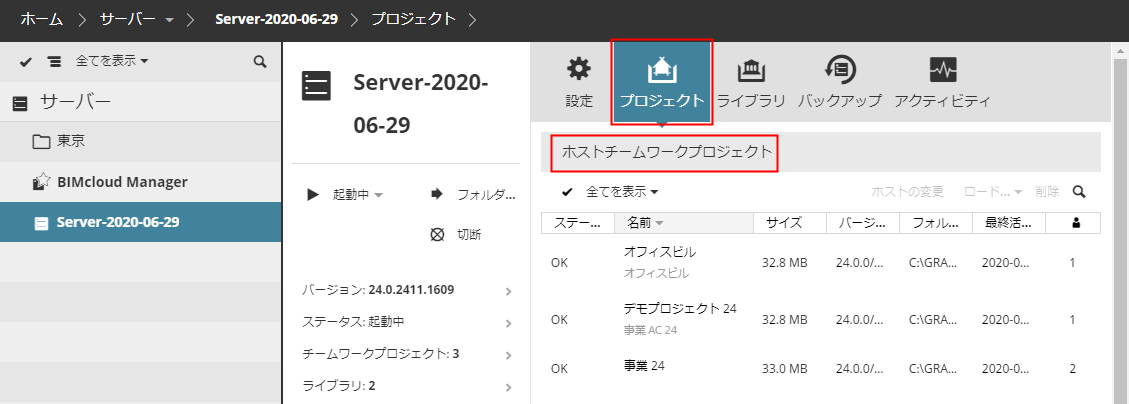Select the オフィスビル project row
This screenshot has width=1129, height=404.
click(821, 263)
